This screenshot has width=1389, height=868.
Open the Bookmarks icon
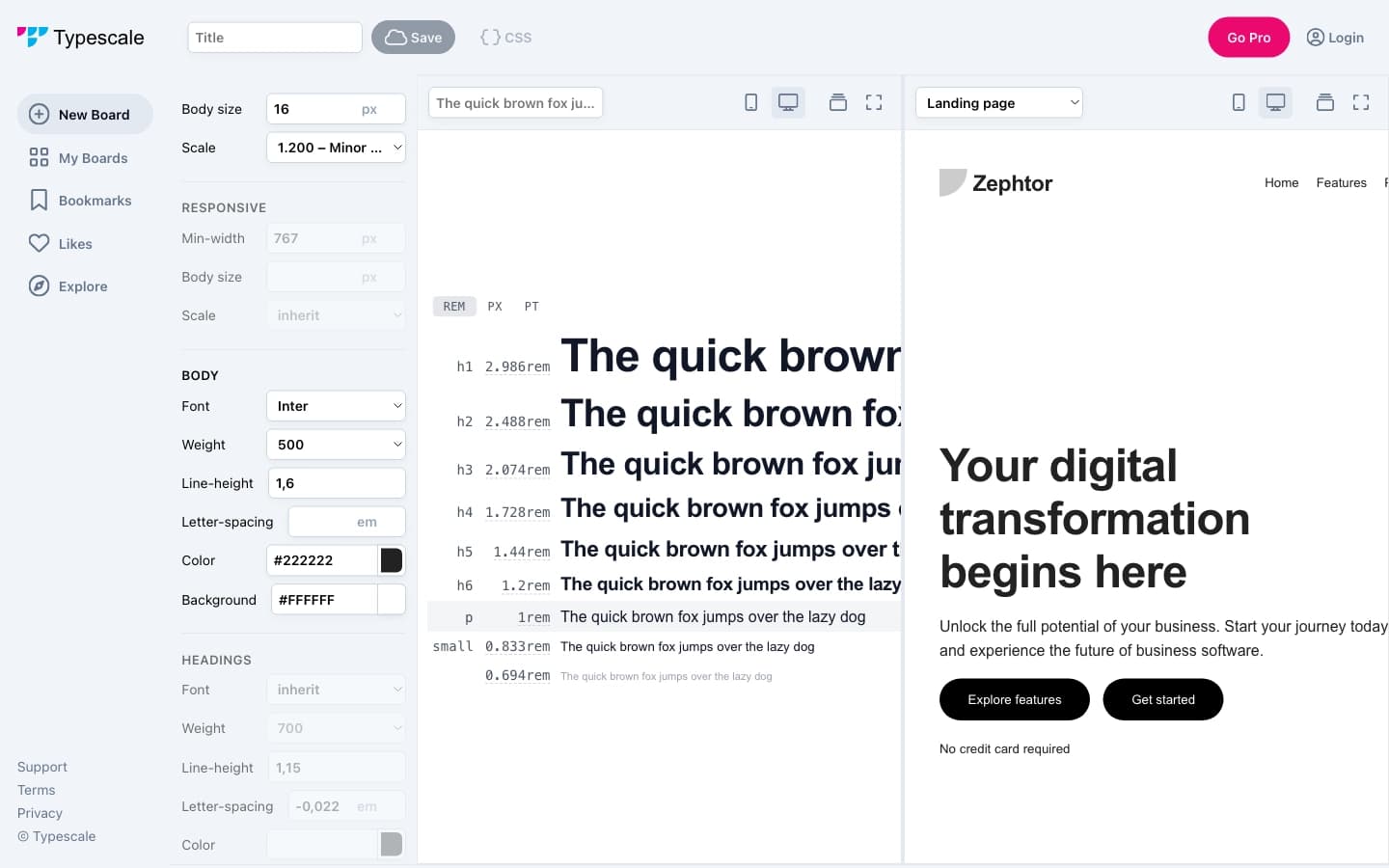point(39,200)
